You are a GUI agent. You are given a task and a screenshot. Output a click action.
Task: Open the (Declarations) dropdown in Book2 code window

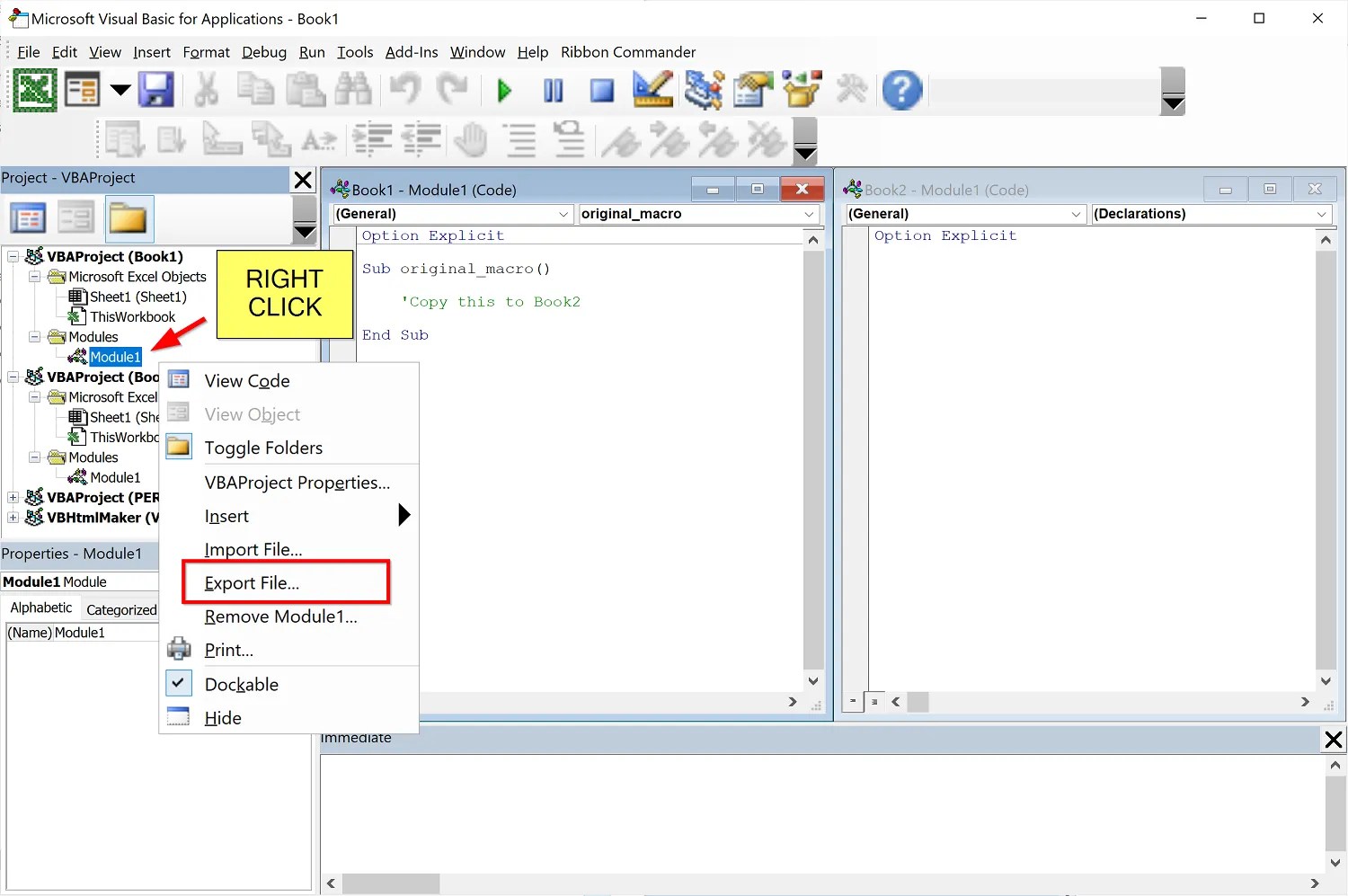pos(1322,214)
